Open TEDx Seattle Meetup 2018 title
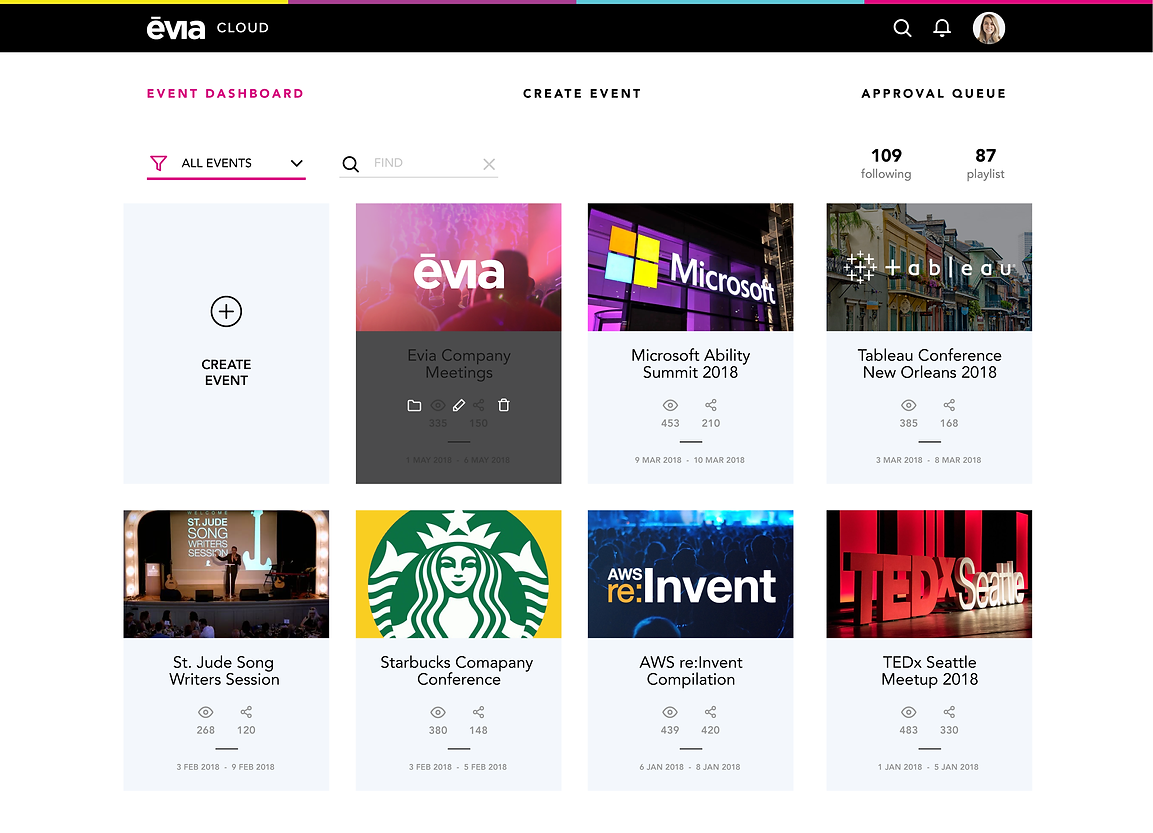 [929, 671]
